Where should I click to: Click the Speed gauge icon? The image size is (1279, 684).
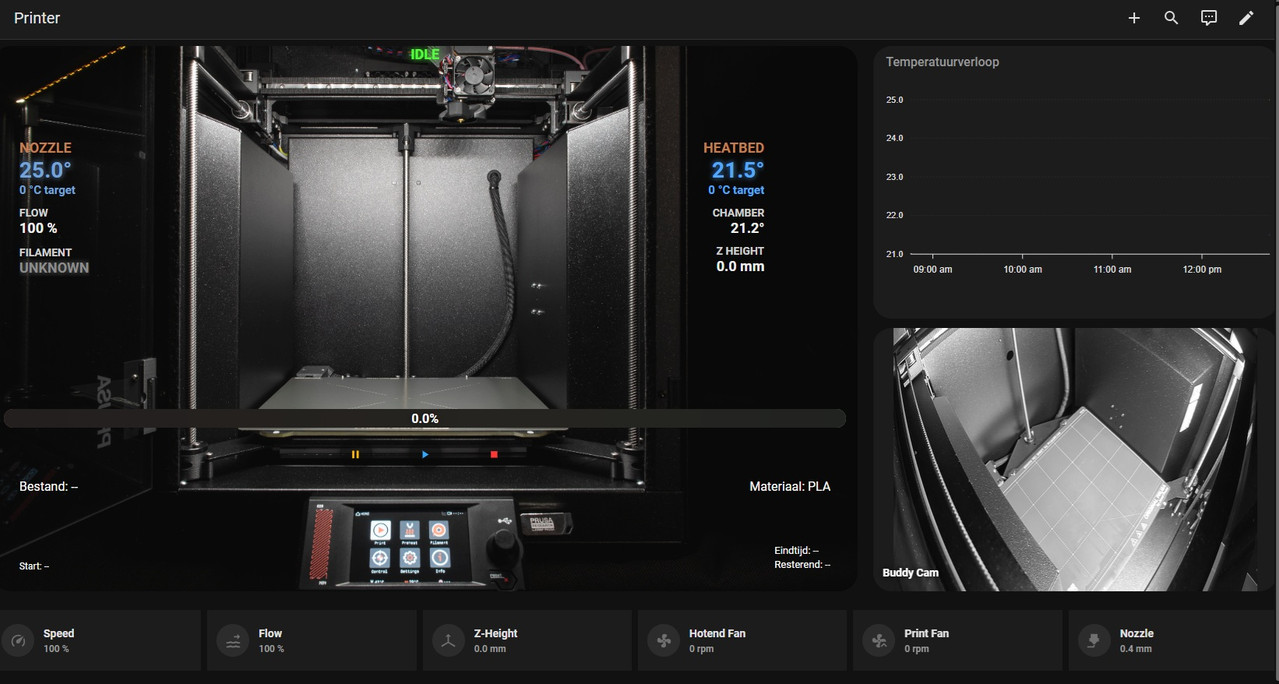18,641
